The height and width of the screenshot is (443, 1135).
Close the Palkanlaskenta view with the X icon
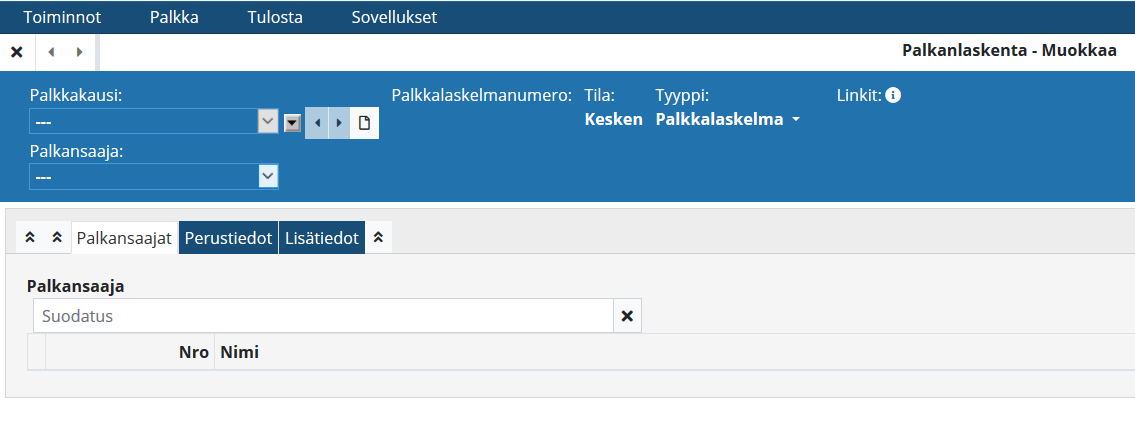point(17,52)
